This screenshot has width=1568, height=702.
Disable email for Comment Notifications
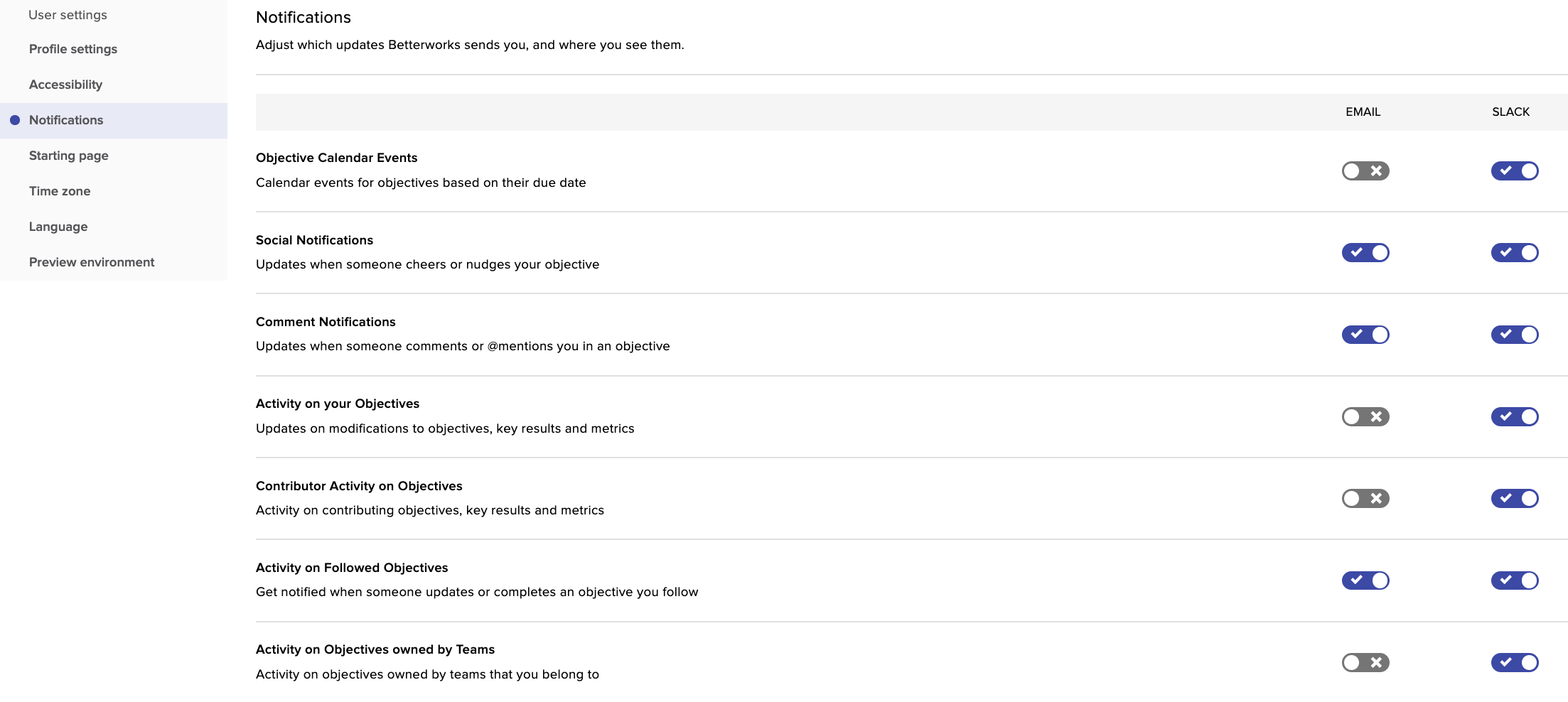pos(1365,334)
